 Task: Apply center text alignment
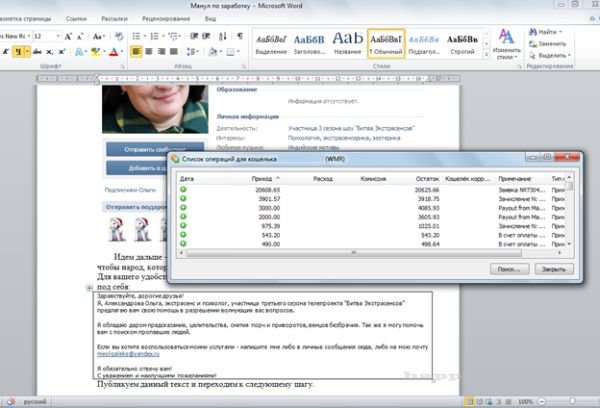pos(148,51)
